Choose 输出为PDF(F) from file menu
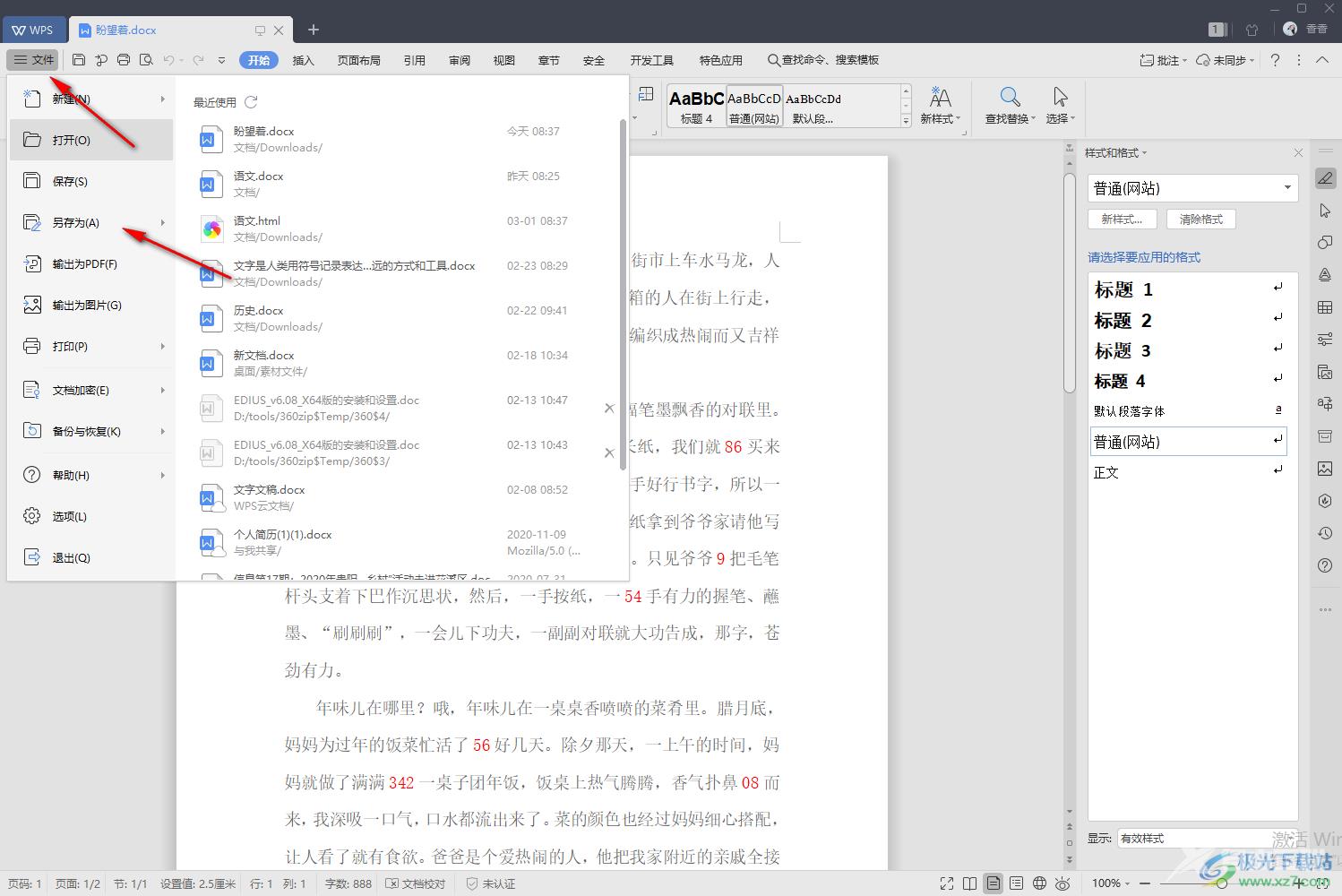Image resolution: width=1342 pixels, height=896 pixels. 91,263
